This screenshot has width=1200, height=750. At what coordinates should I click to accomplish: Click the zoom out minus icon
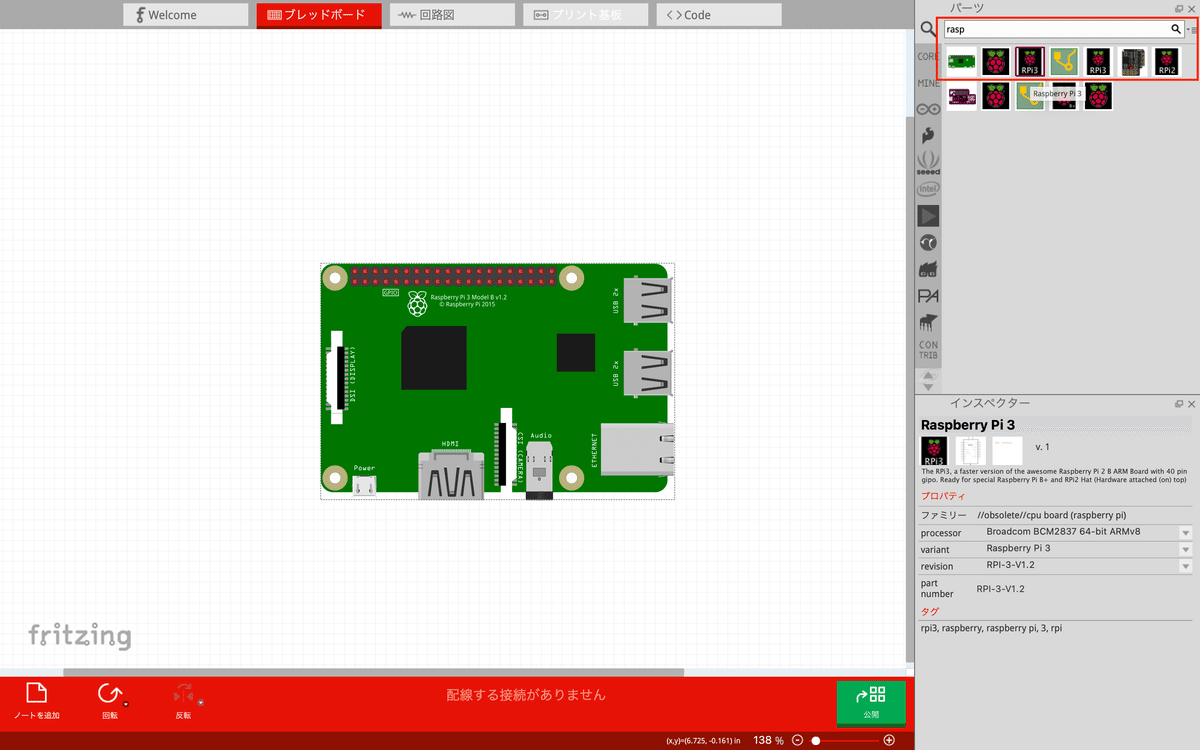[x=797, y=740]
